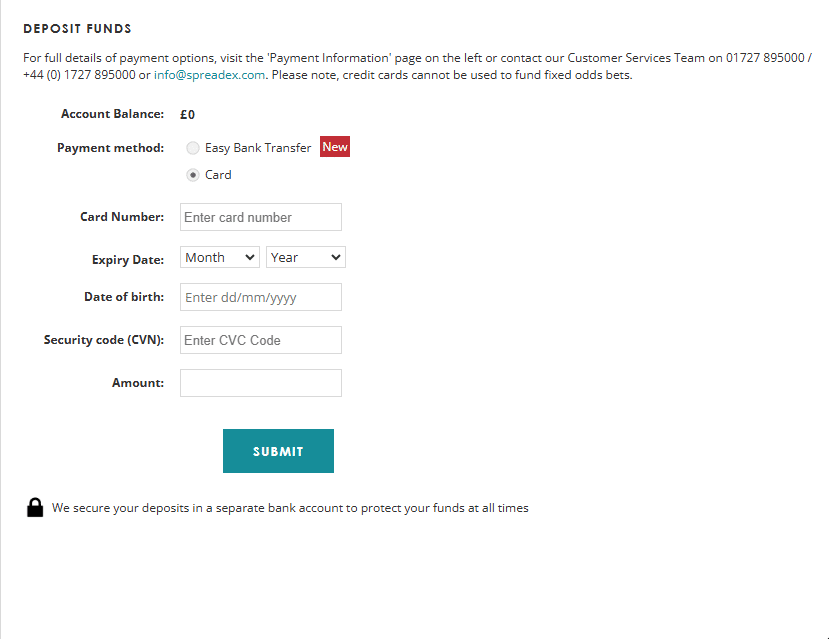Click into the Date of birth field
Viewport: 829px width, 639px height.
pos(260,297)
